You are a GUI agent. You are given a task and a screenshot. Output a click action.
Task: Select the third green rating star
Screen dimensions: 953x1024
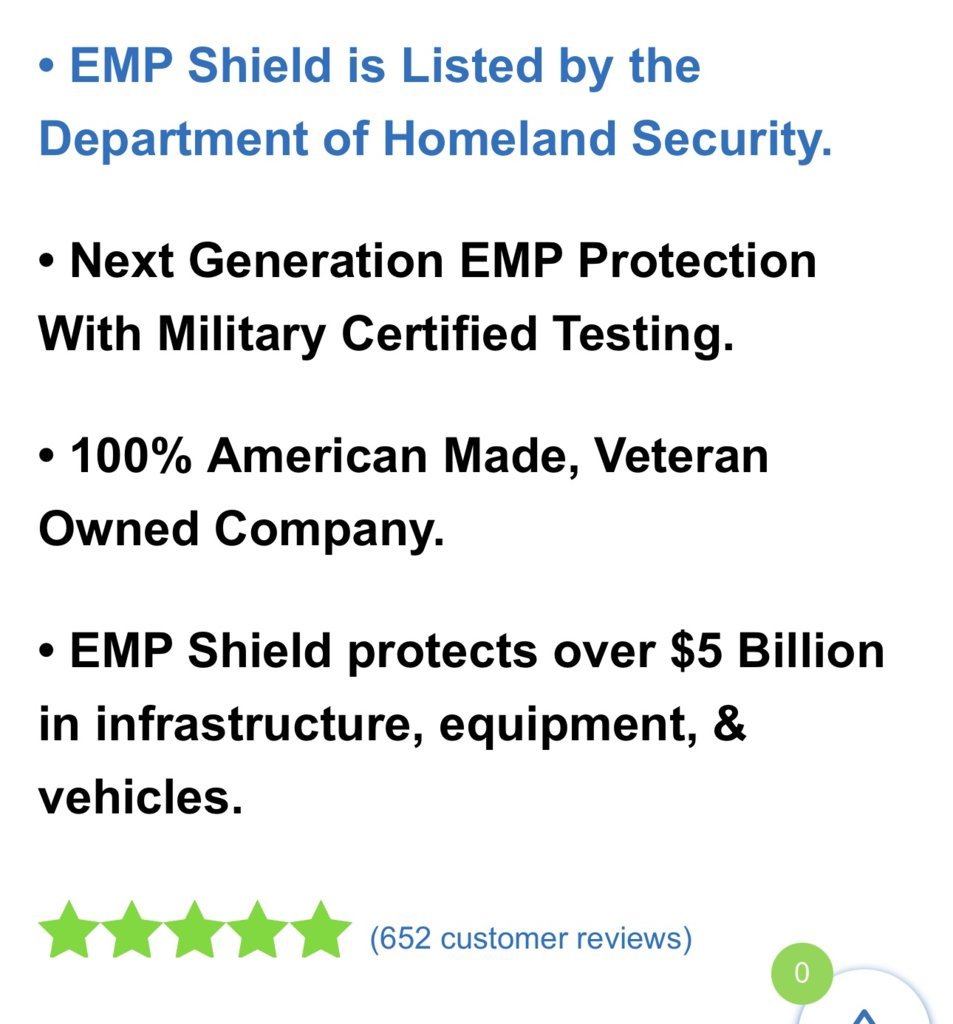pos(195,930)
